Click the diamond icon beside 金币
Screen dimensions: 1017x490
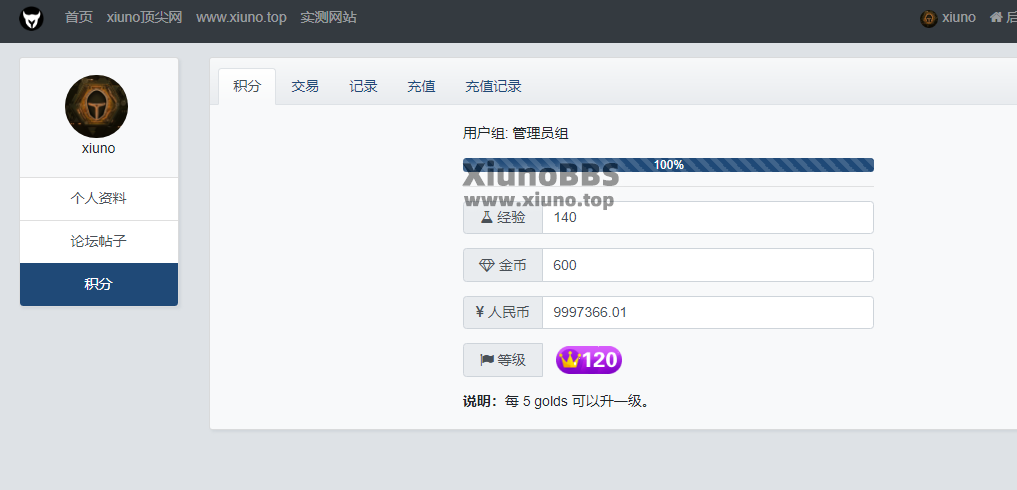pyautogui.click(x=487, y=265)
